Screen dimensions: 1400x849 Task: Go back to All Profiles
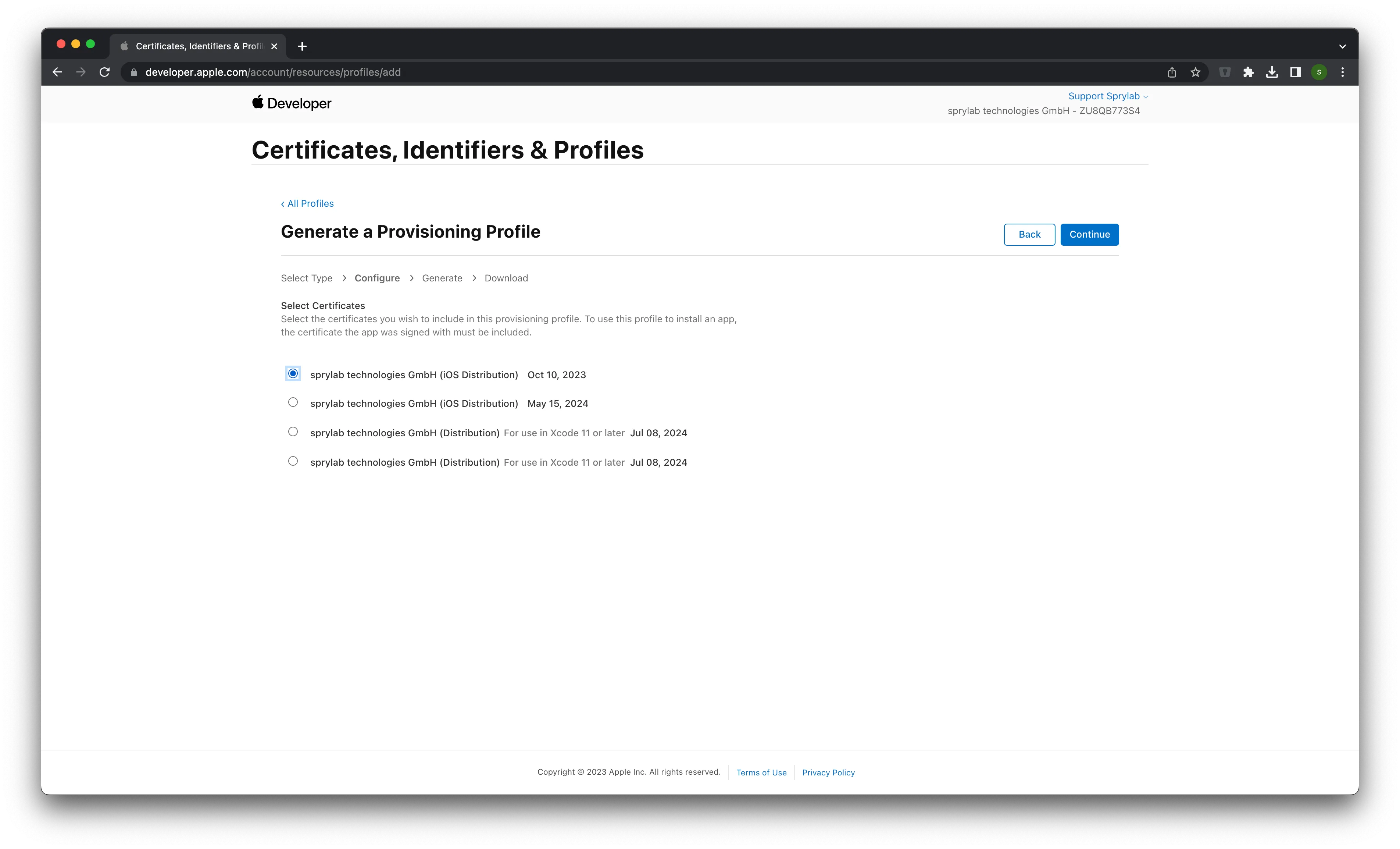[307, 203]
